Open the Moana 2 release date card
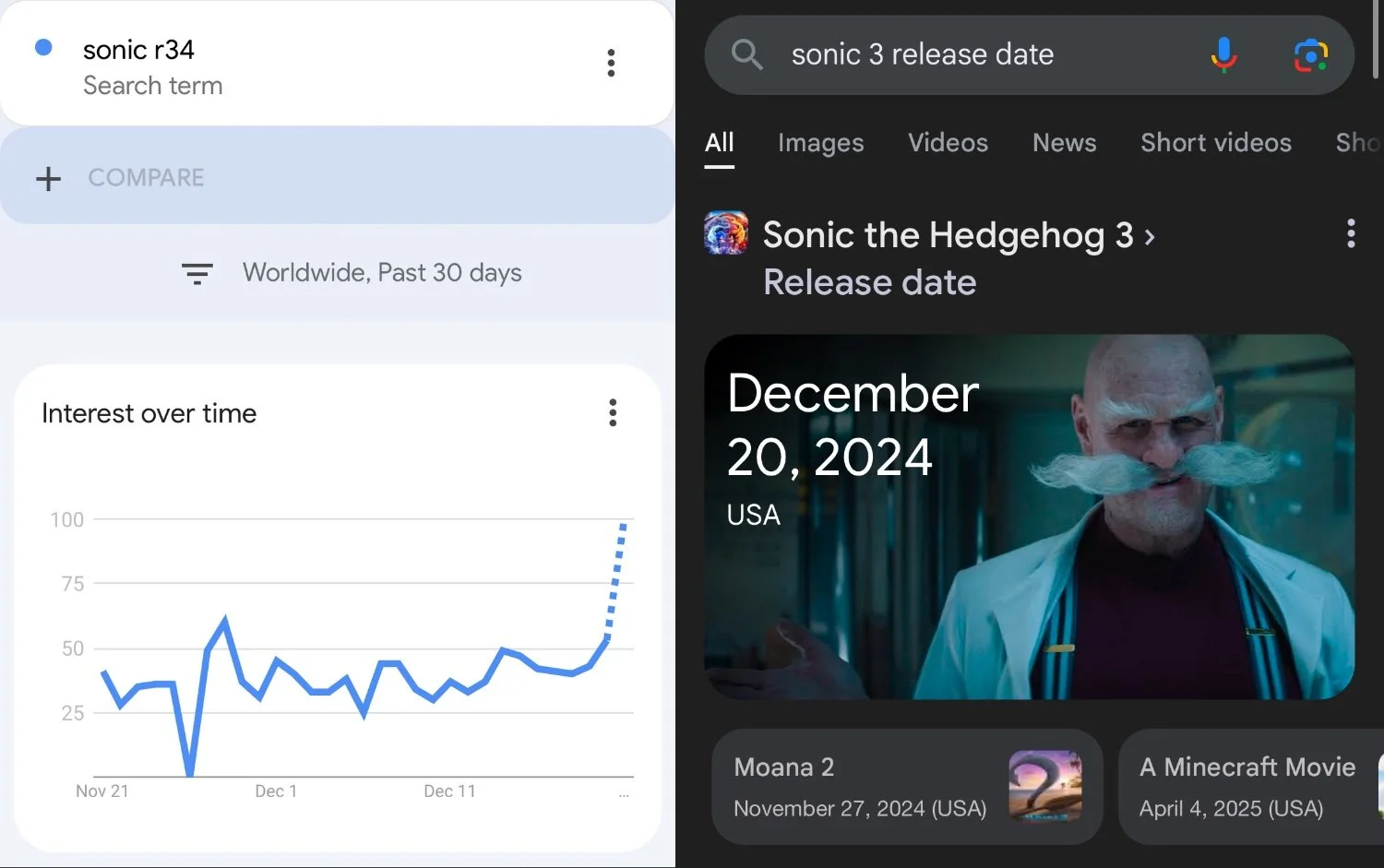 point(907,787)
